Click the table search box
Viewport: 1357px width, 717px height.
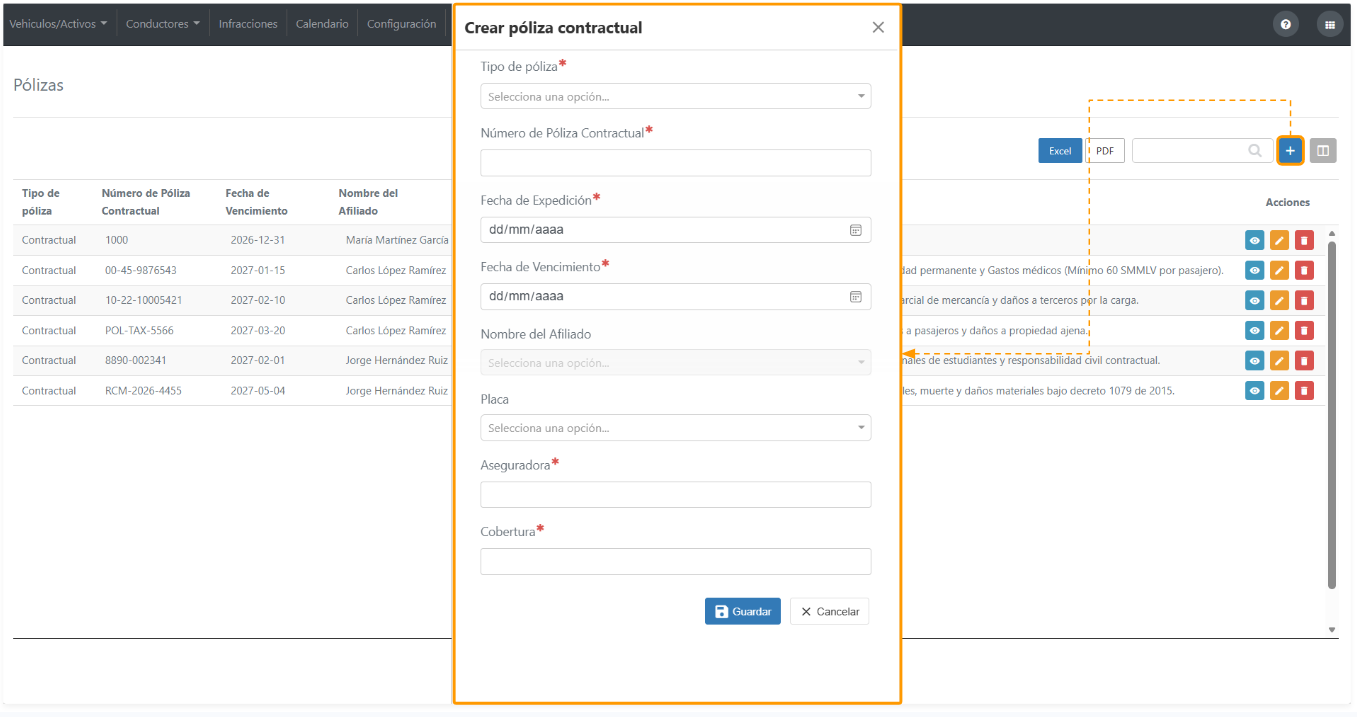click(x=1202, y=150)
